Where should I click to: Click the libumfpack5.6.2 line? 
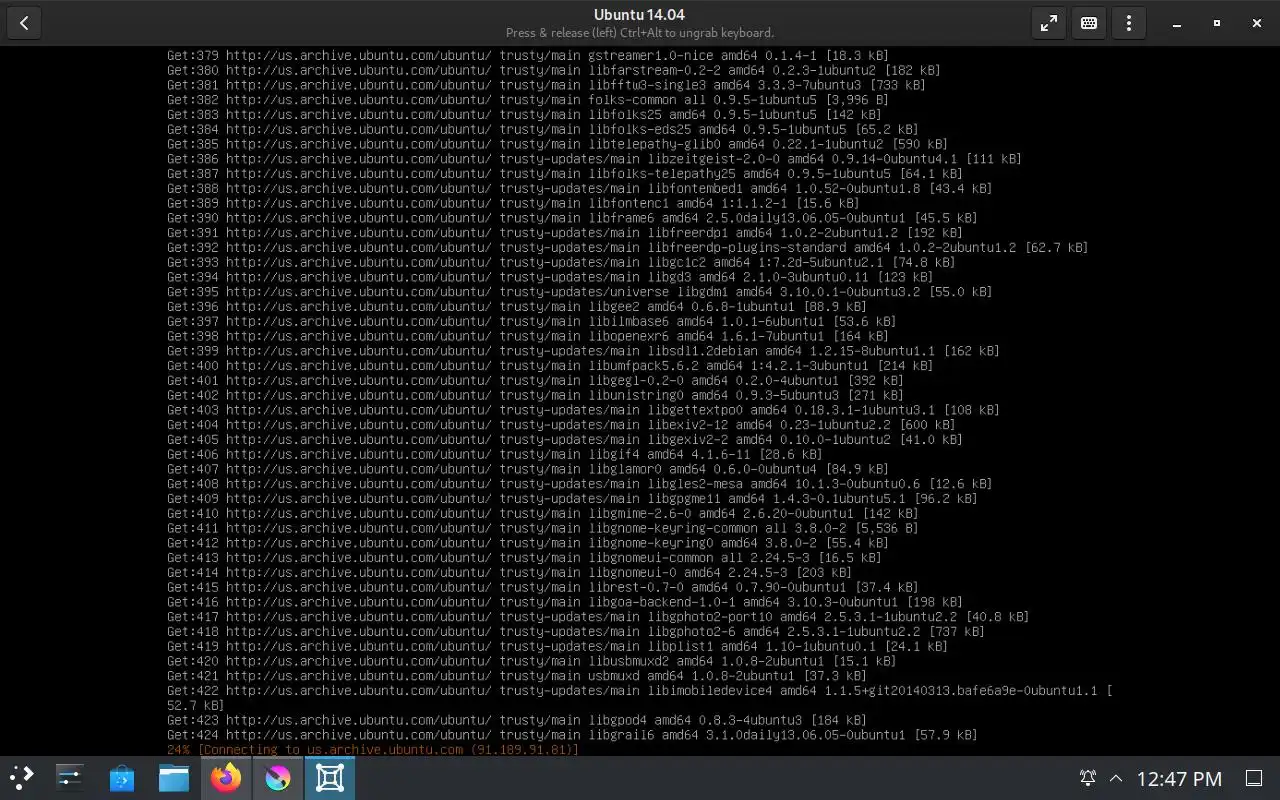[550, 365]
